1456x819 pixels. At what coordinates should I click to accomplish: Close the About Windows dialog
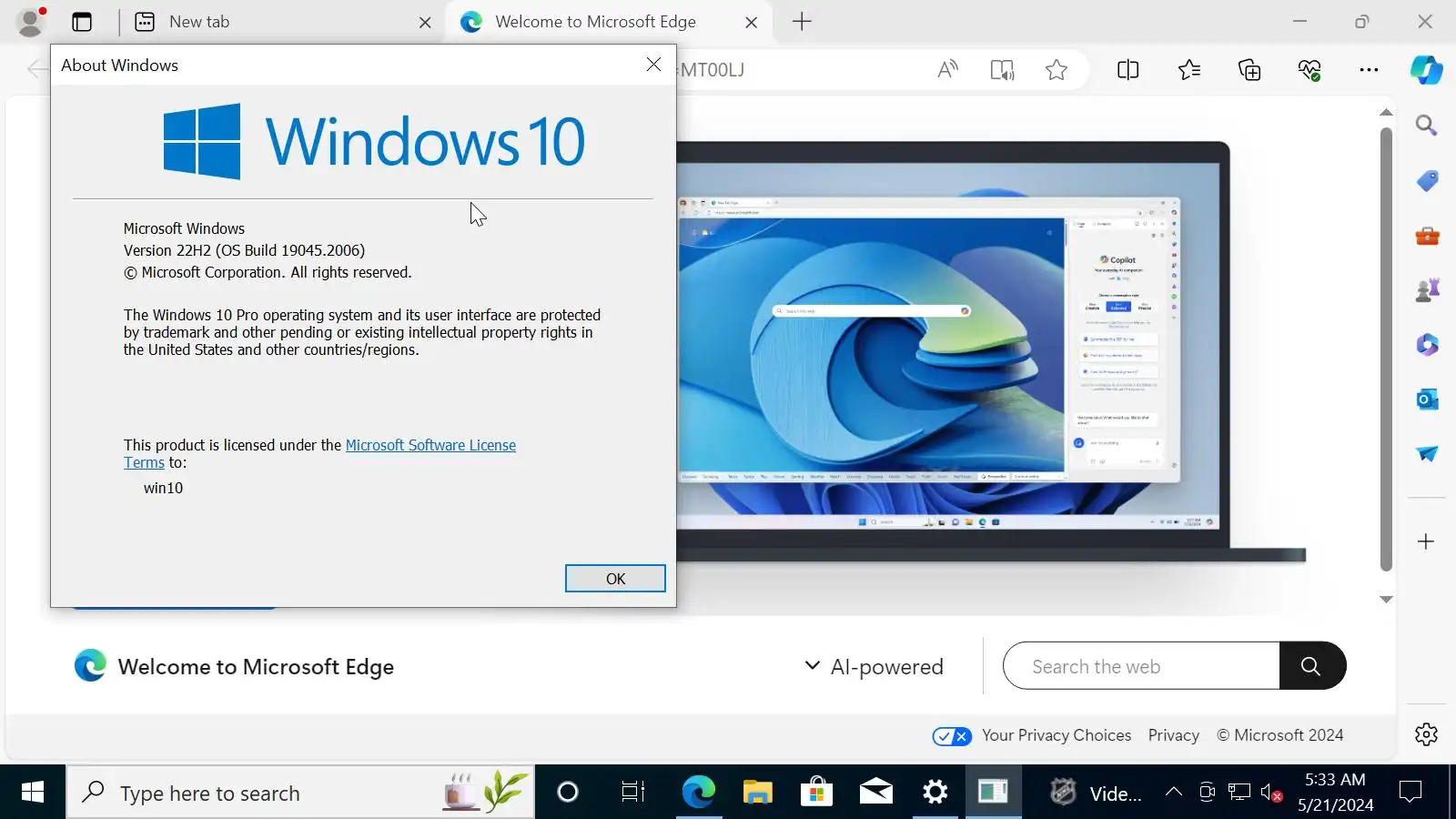(x=653, y=65)
